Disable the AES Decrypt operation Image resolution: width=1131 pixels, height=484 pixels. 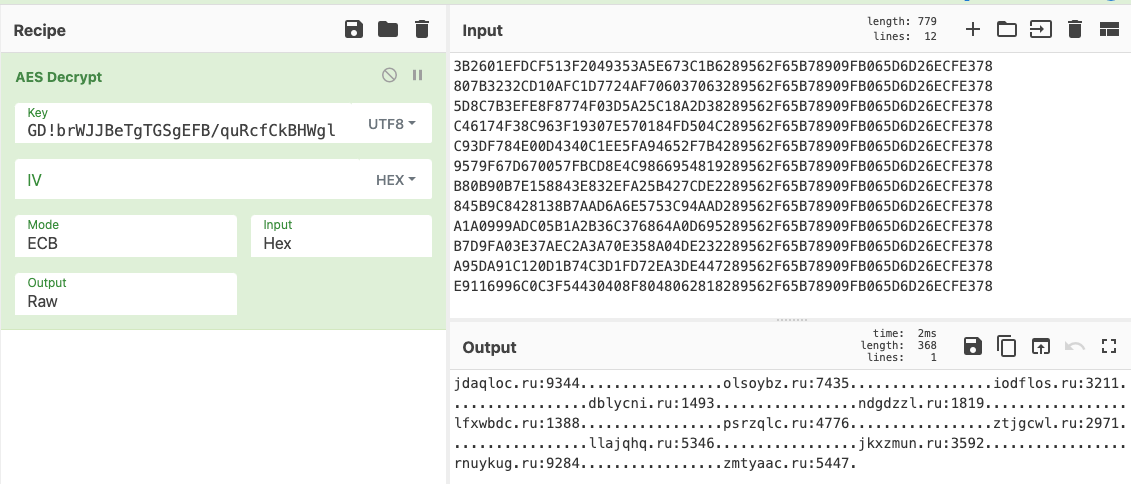(390, 76)
